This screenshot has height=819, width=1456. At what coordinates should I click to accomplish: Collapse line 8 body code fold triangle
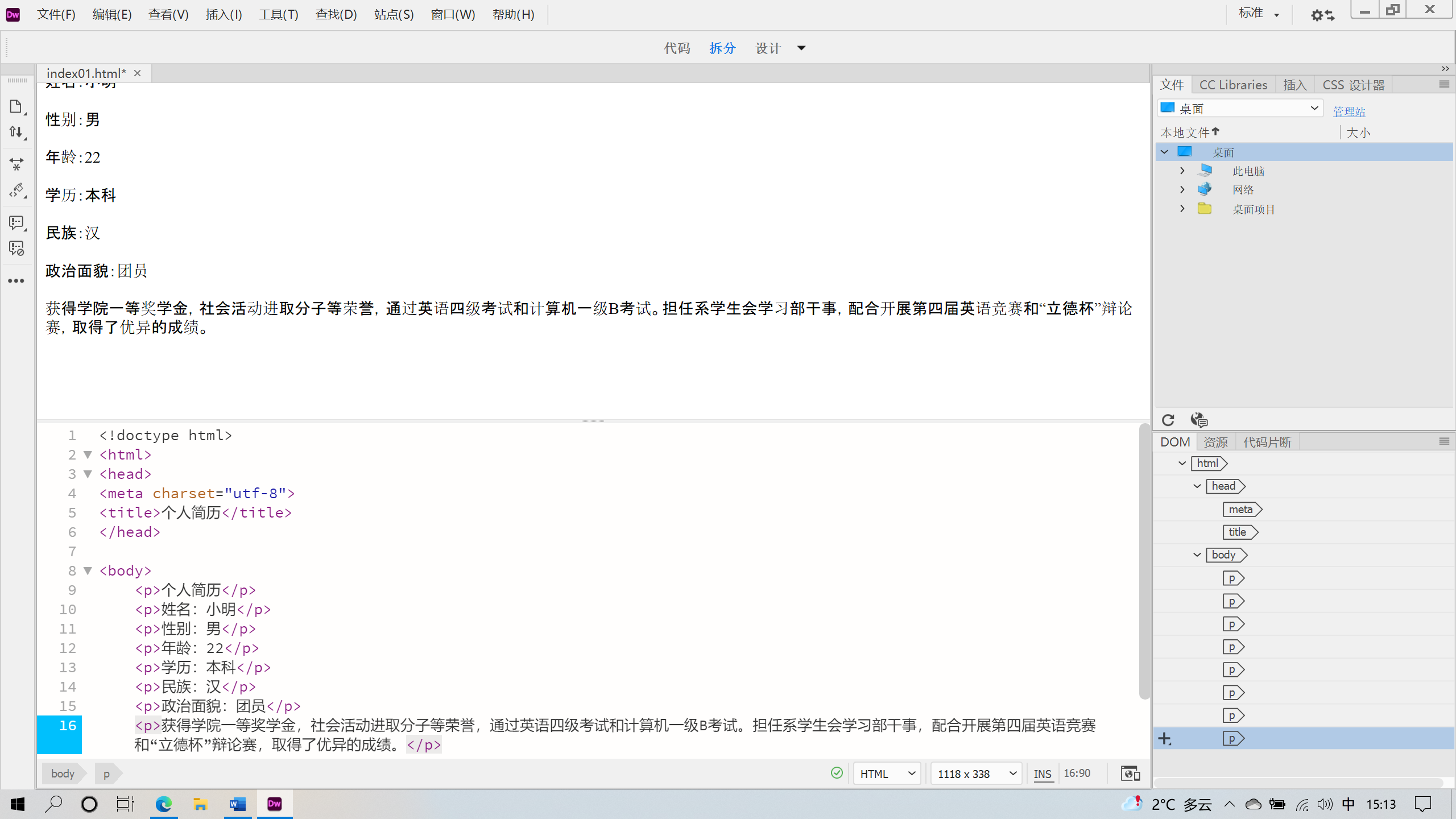coord(88,570)
